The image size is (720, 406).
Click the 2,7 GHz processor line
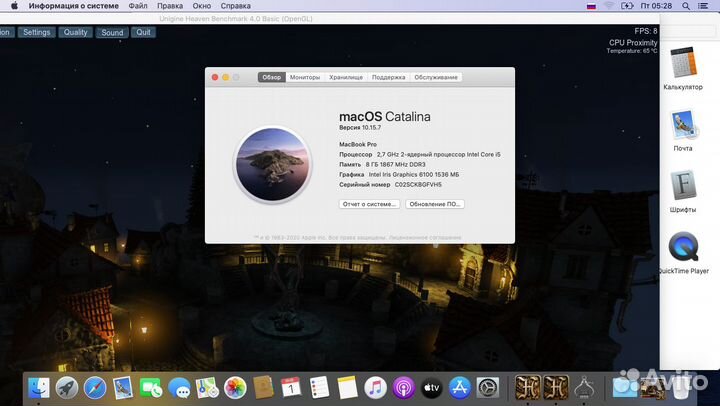click(420, 154)
